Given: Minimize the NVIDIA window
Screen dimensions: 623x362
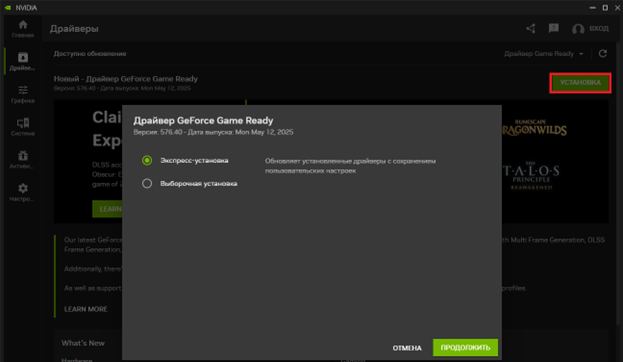Looking at the screenshot, I should tap(592, 8).
